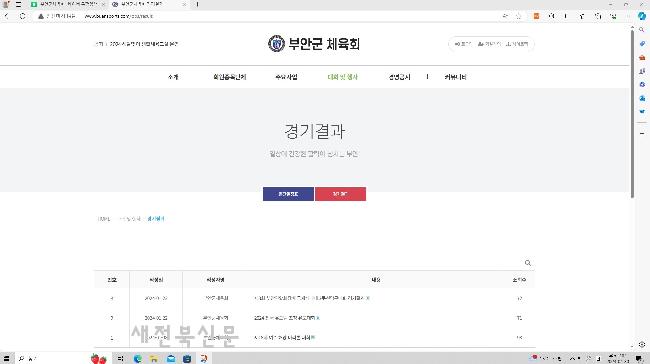Click the Copilot icon at top right
The height and width of the screenshot is (364, 650).
pyautogui.click(x=642, y=16)
